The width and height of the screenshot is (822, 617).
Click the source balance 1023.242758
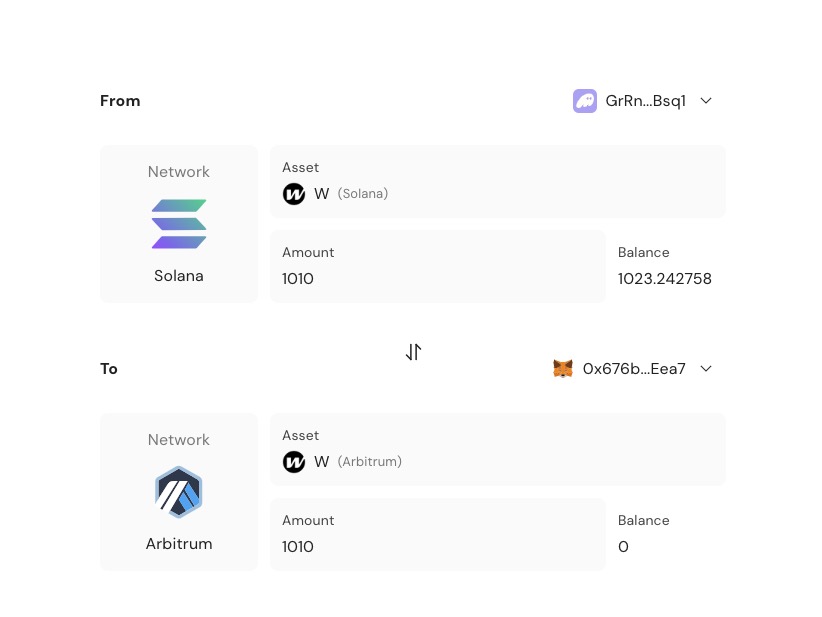(x=664, y=279)
